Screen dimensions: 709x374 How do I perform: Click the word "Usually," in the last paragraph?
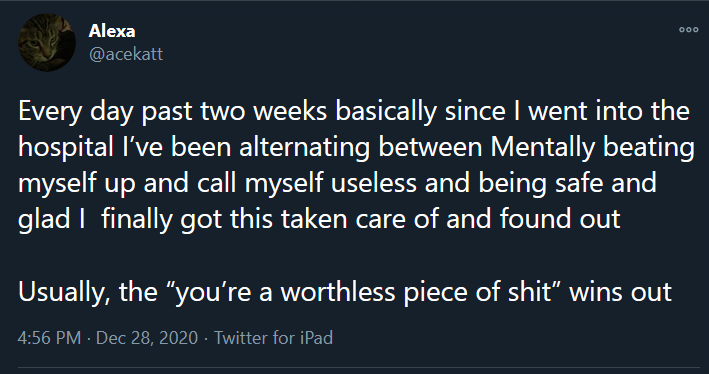click(64, 292)
